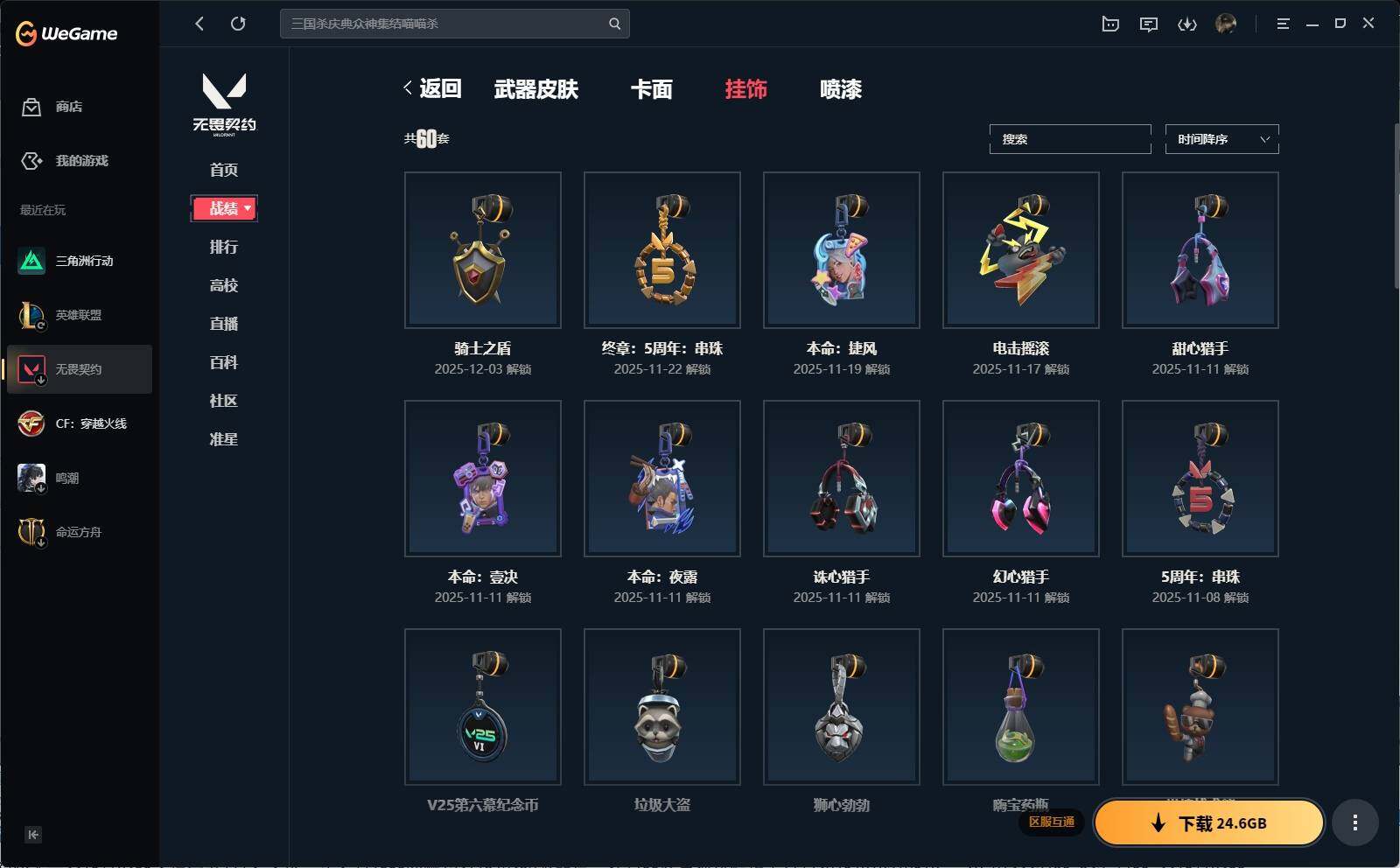The image size is (1400, 868).
Task: Expand the 时间降序 sort dropdown
Action: click(x=1221, y=139)
